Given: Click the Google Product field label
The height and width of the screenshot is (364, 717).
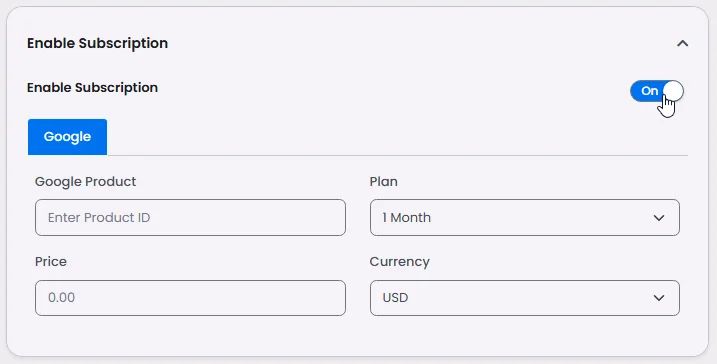Looking at the screenshot, I should [x=86, y=182].
